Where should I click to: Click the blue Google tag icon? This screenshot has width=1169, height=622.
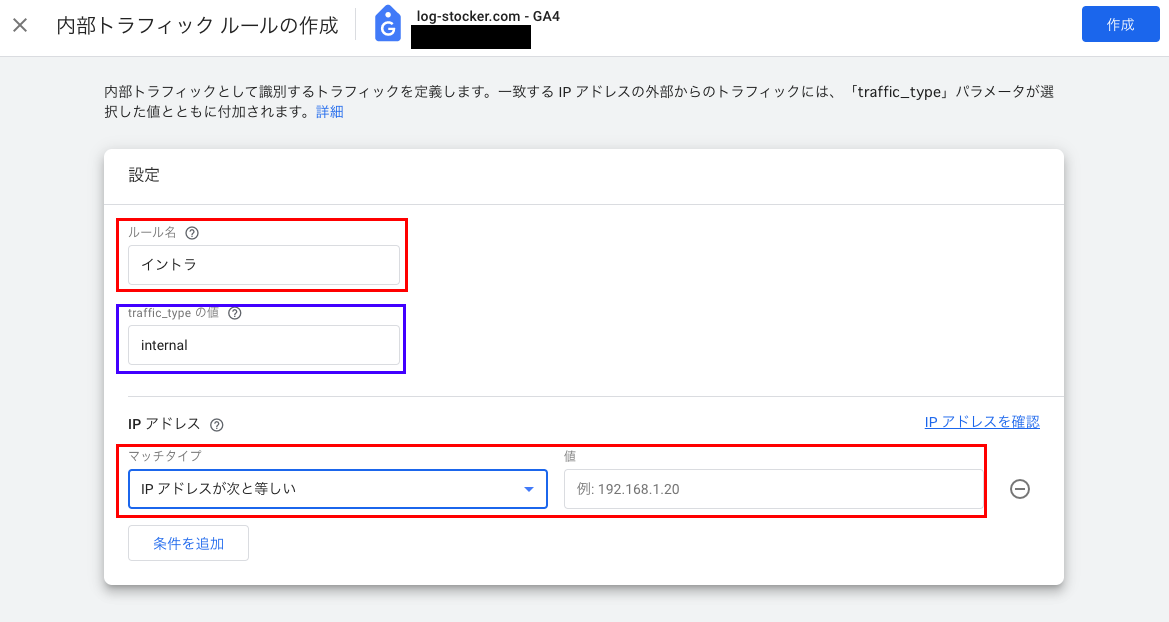point(388,23)
